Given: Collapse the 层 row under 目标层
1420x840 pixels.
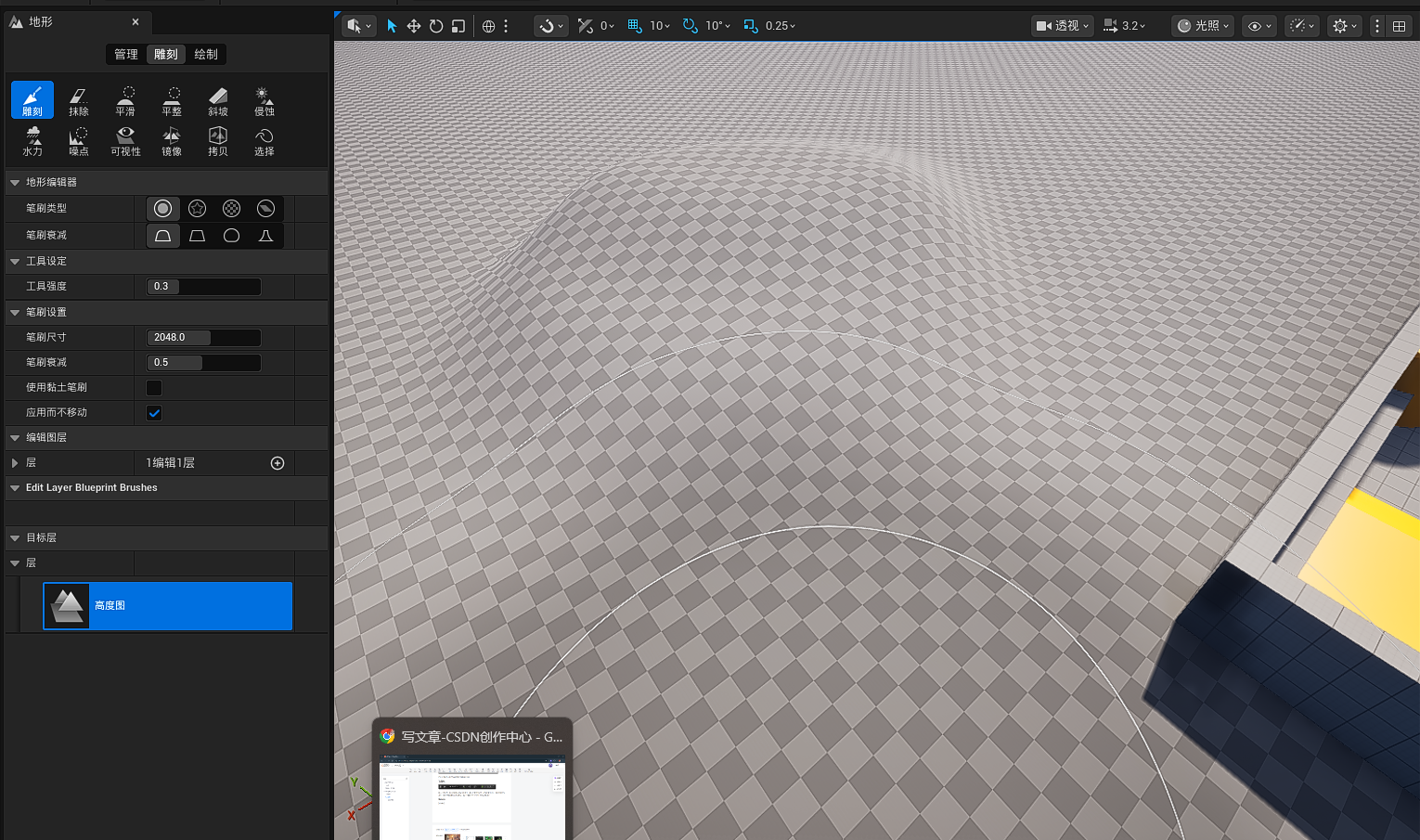Looking at the screenshot, I should tap(15, 563).
